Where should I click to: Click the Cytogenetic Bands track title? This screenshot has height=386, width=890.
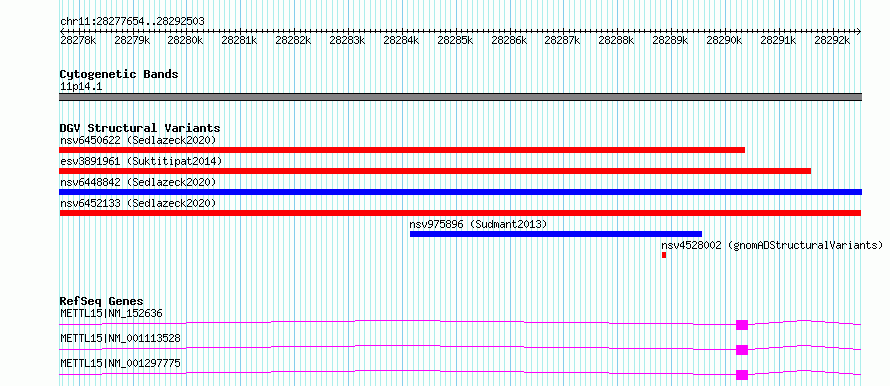click(119, 74)
